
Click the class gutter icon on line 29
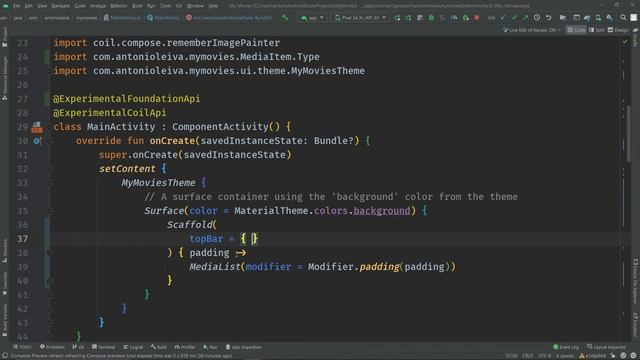(37, 127)
